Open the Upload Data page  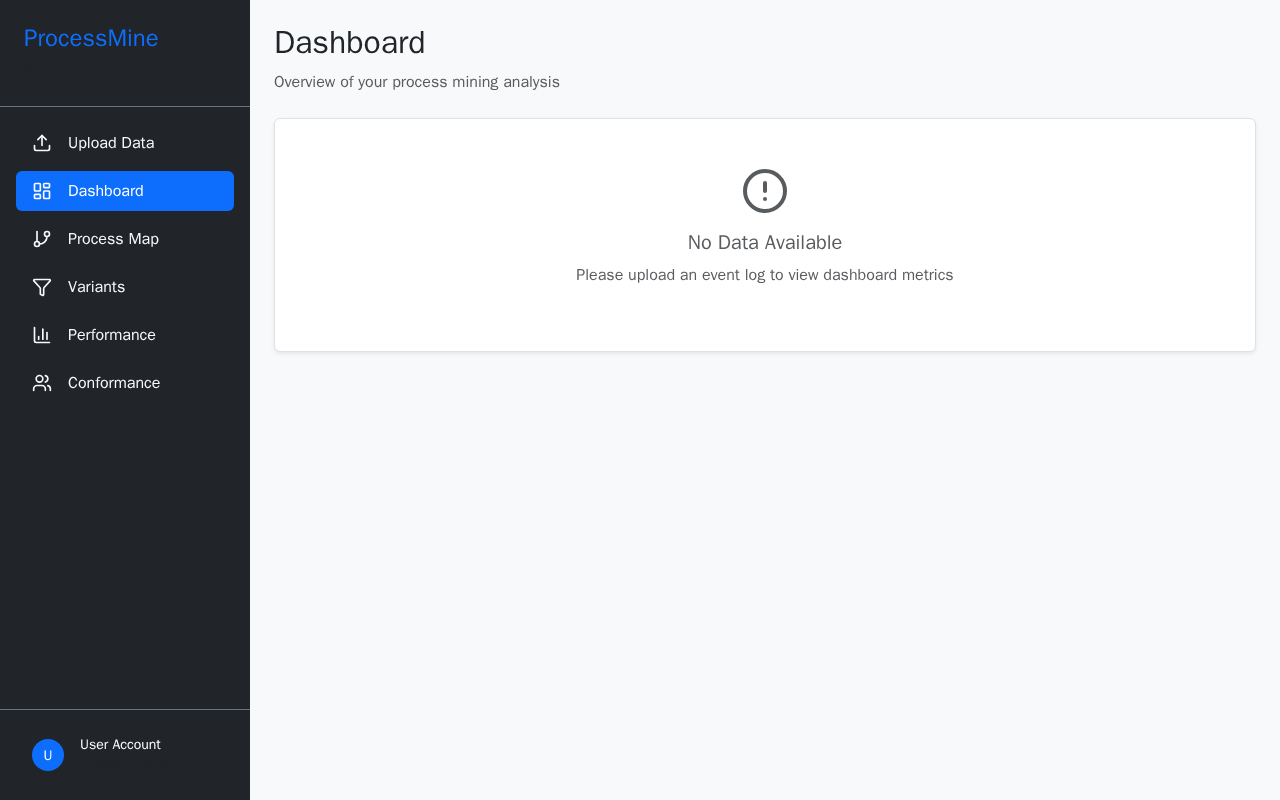coord(125,143)
